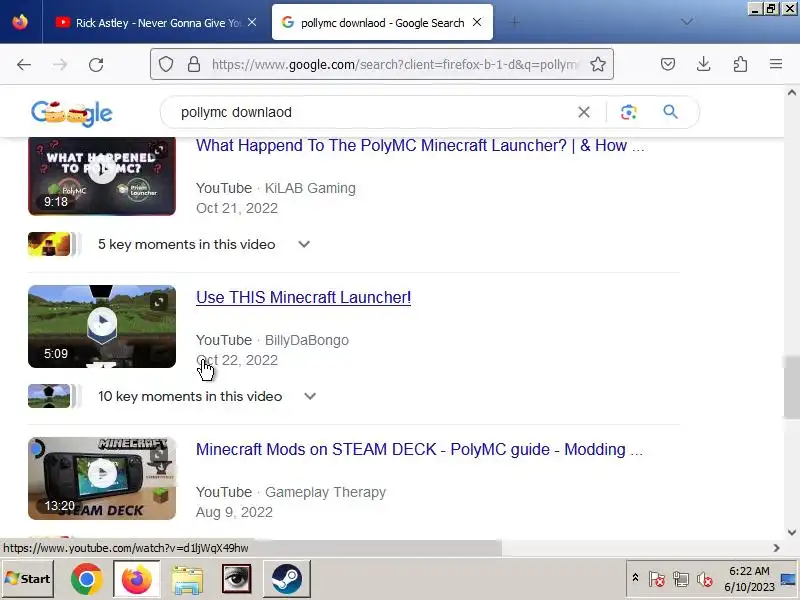Open the eye icon app on taskbar
Image resolution: width=800 pixels, height=600 pixels.
click(236, 579)
